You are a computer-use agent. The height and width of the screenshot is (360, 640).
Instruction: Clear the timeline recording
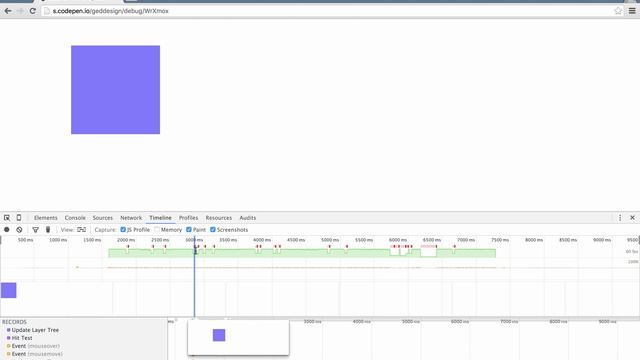[19, 230]
